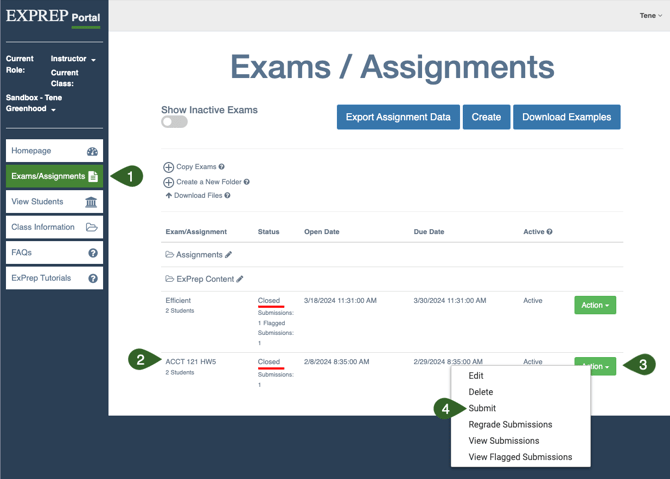This screenshot has width=670, height=479.
Task: Choose View Submissions from the Action menu
Action: pyautogui.click(x=504, y=441)
